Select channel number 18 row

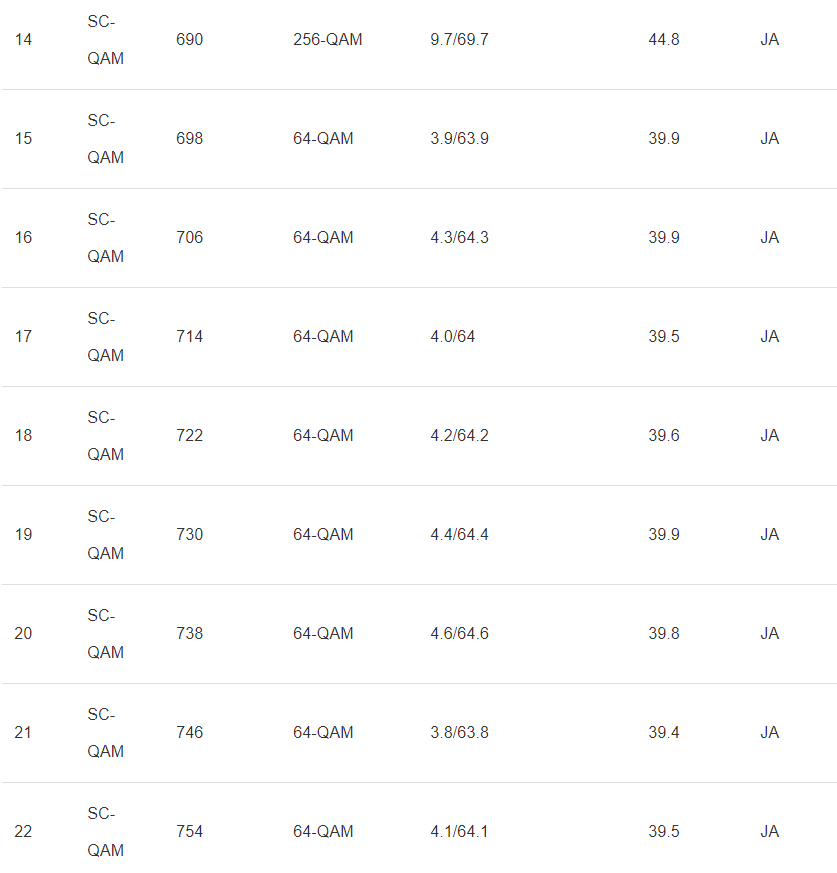23,436
